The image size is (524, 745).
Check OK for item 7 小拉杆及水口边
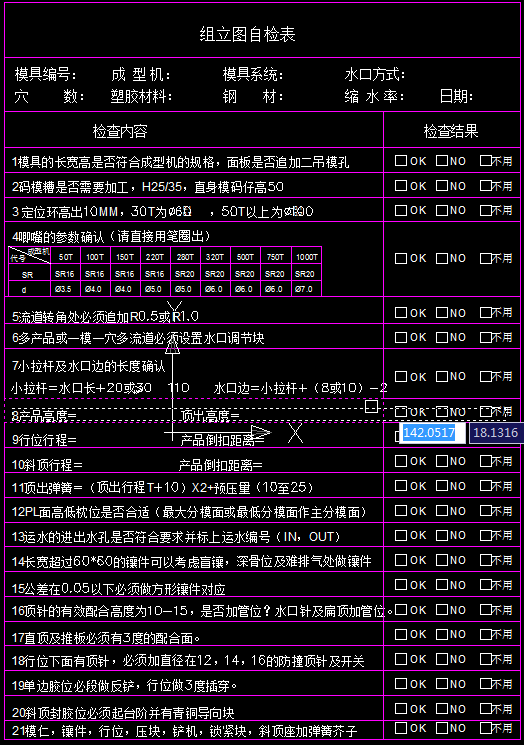[400, 376]
